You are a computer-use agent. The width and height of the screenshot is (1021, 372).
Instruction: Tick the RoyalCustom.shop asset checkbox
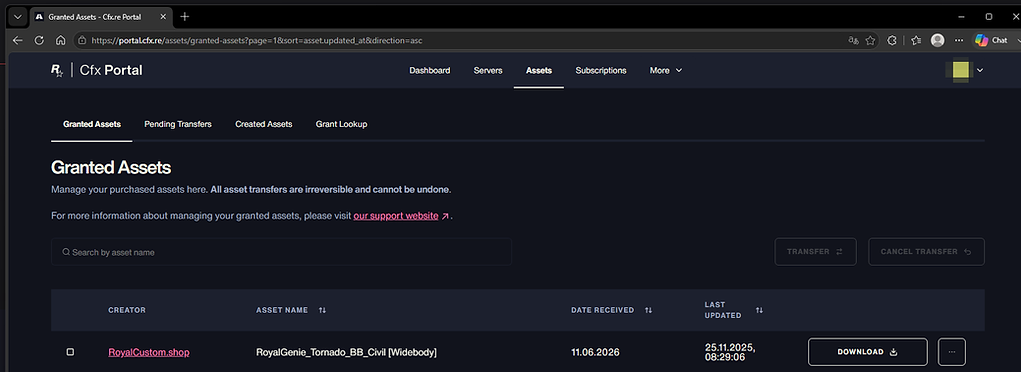70,352
